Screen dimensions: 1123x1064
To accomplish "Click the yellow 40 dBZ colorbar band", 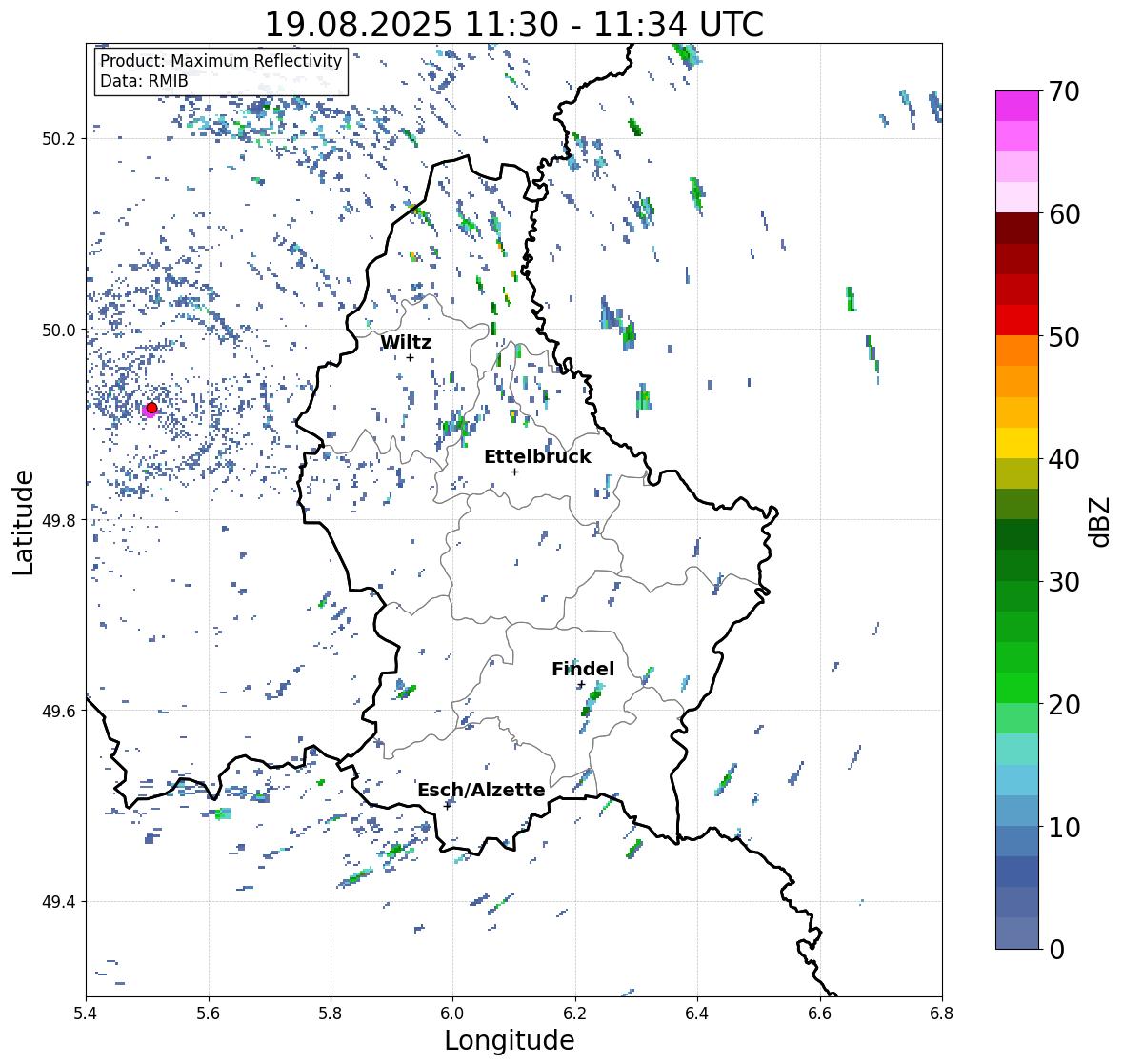I will point(1017,443).
